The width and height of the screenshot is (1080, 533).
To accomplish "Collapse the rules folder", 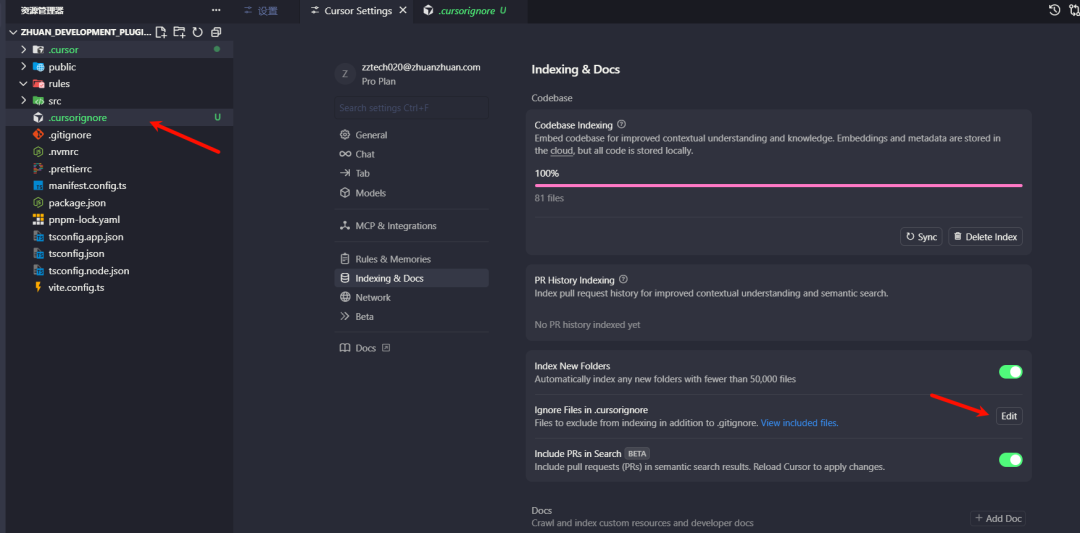I will (24, 84).
